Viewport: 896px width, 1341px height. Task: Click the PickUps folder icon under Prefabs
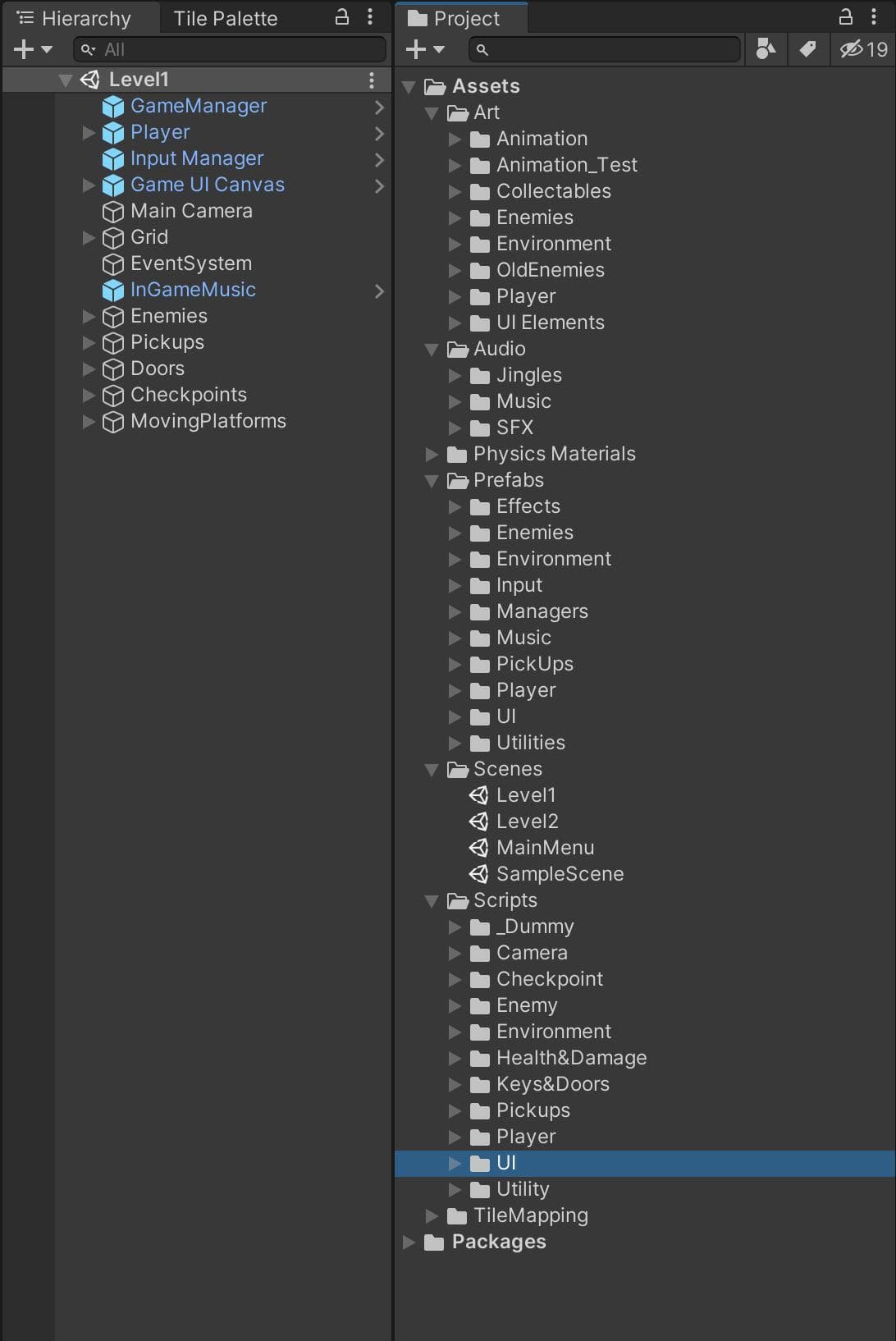pos(480,665)
